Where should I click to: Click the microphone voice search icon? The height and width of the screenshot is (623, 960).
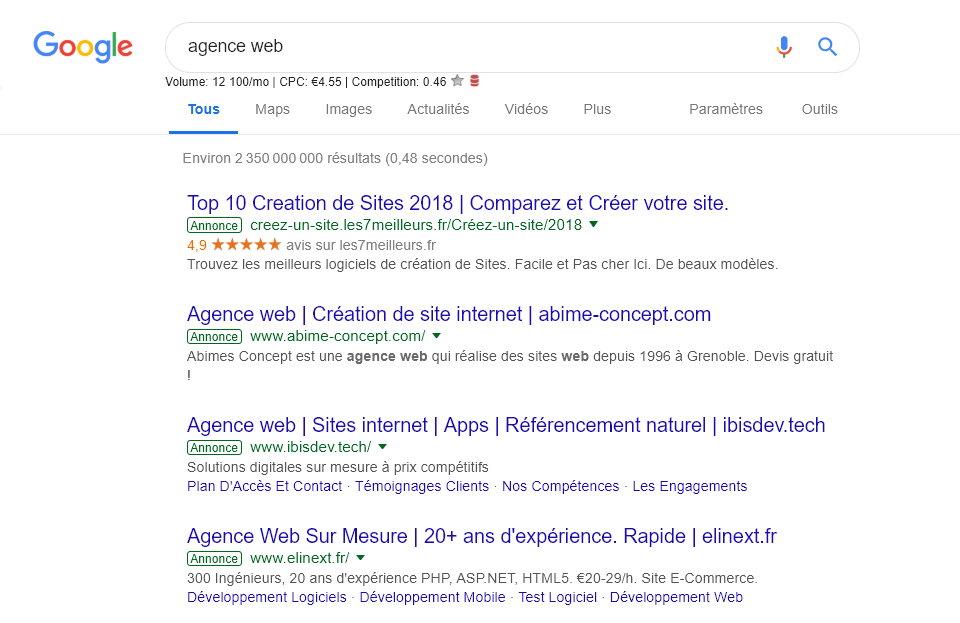784,47
